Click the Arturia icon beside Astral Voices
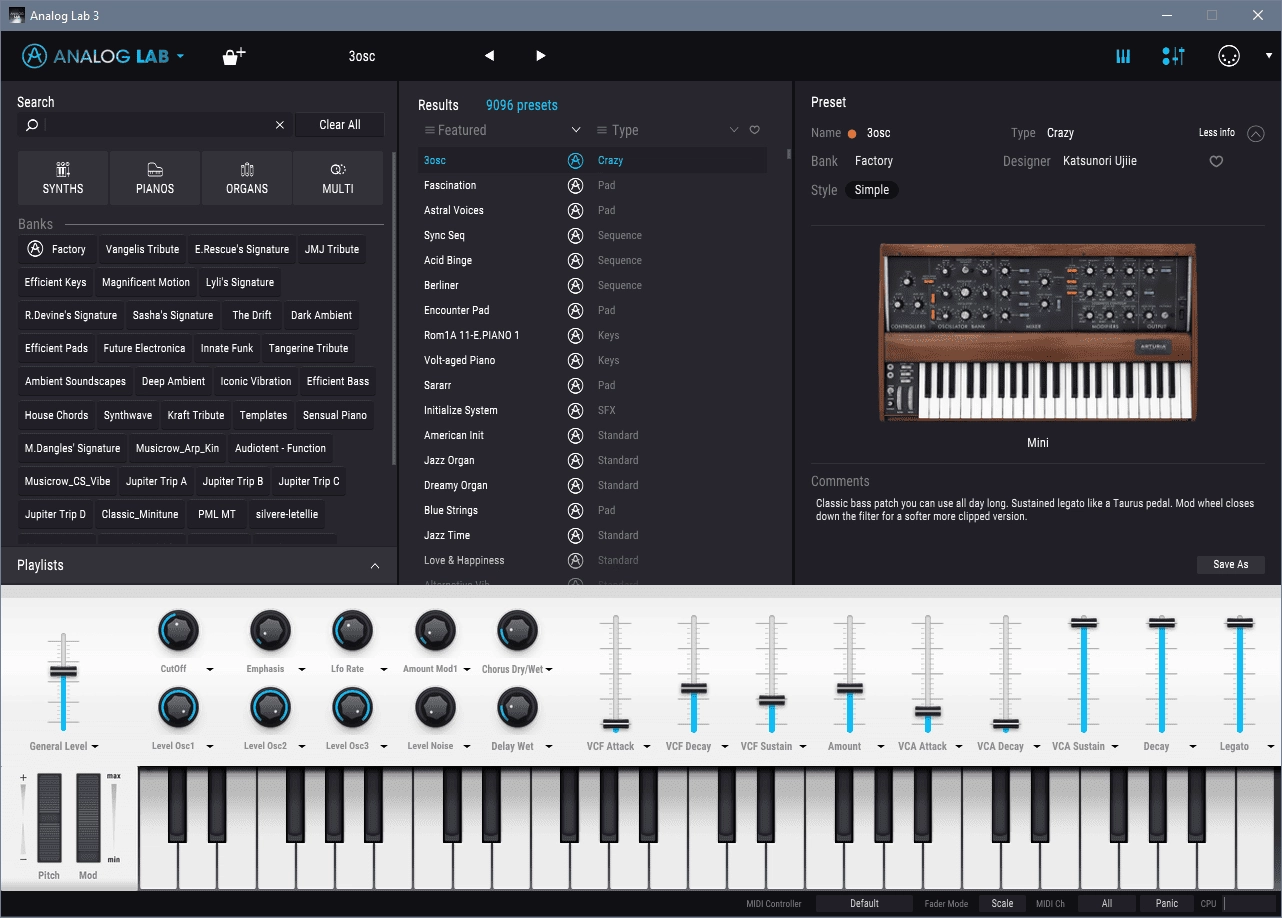The width and height of the screenshot is (1282, 918). pyautogui.click(x=575, y=210)
